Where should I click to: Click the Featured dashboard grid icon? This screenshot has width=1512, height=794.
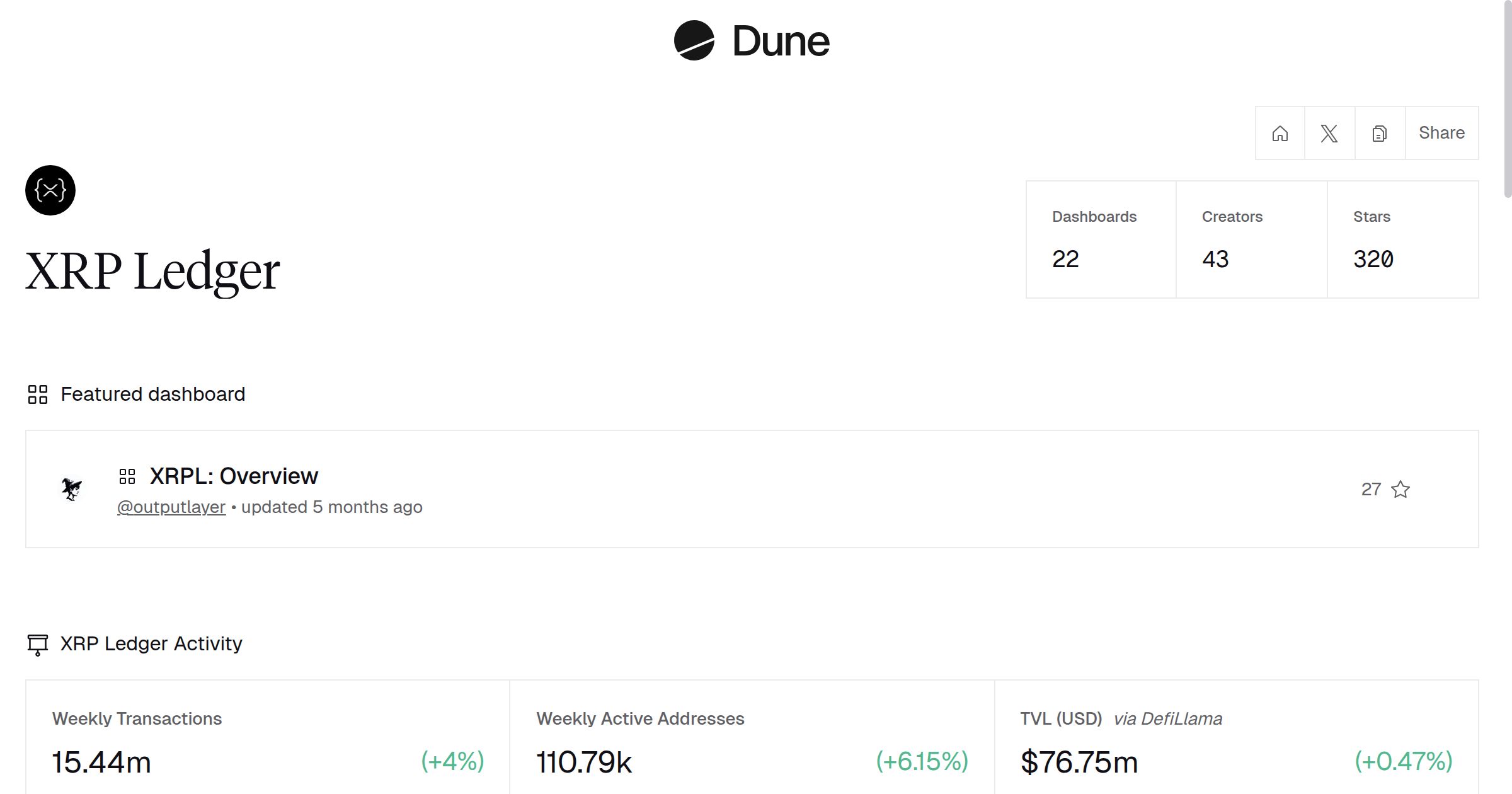38,394
